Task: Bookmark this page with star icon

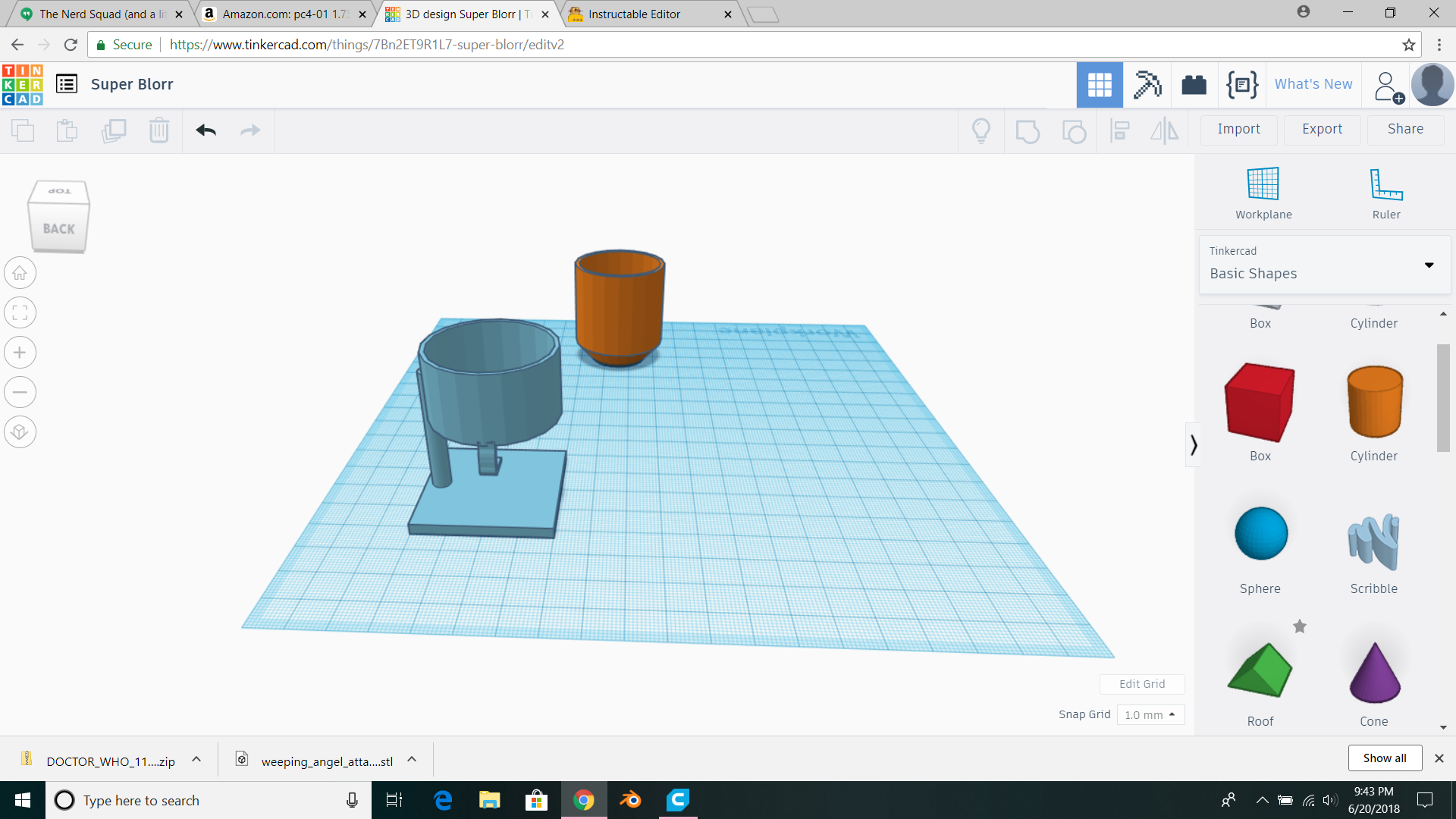Action: coord(1409,45)
